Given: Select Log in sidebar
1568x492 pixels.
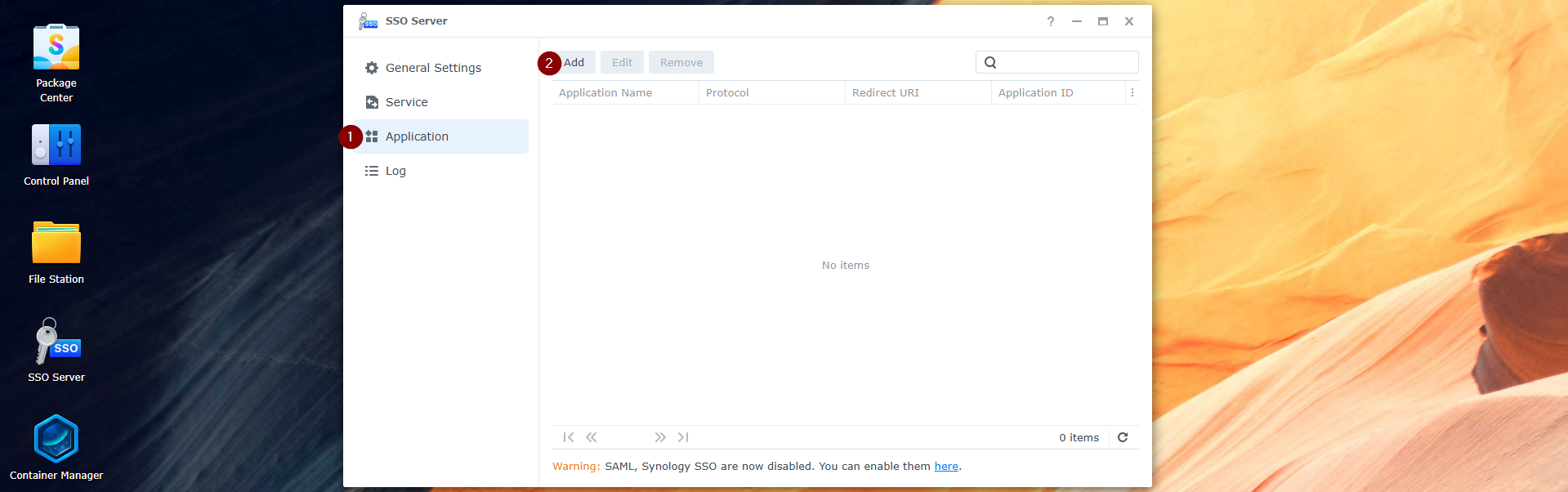Looking at the screenshot, I should pos(395,171).
